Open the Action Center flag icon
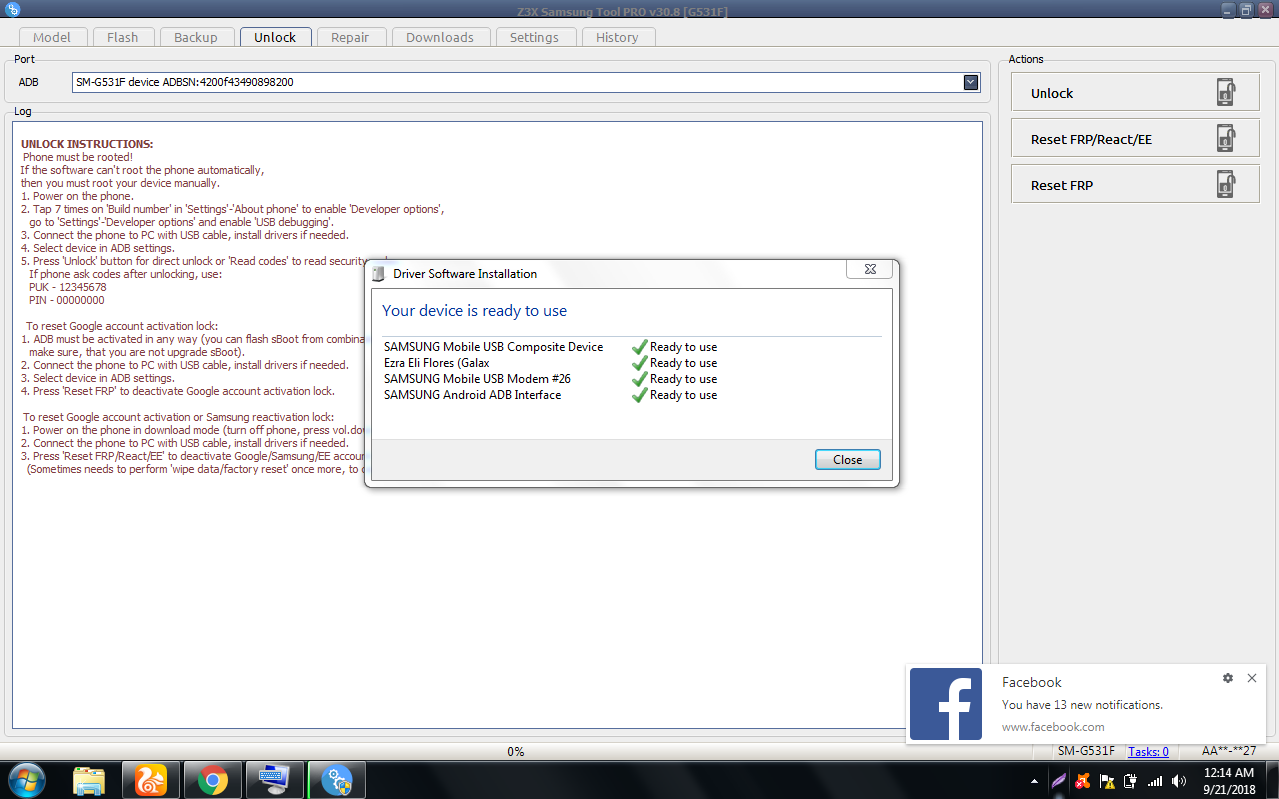Viewport: 1279px width, 799px height. (1107, 781)
